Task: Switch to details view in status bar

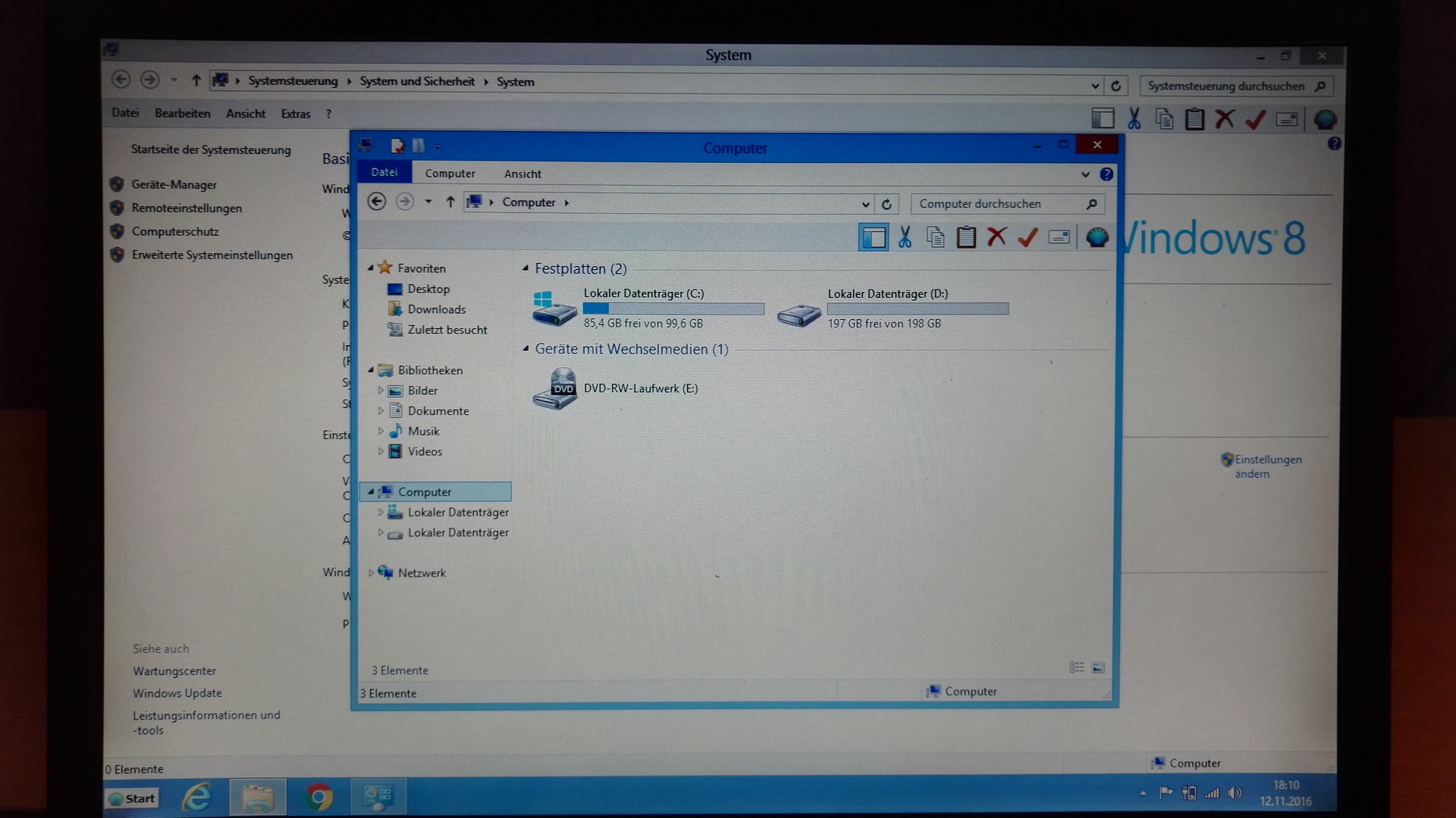Action: coord(1076,667)
